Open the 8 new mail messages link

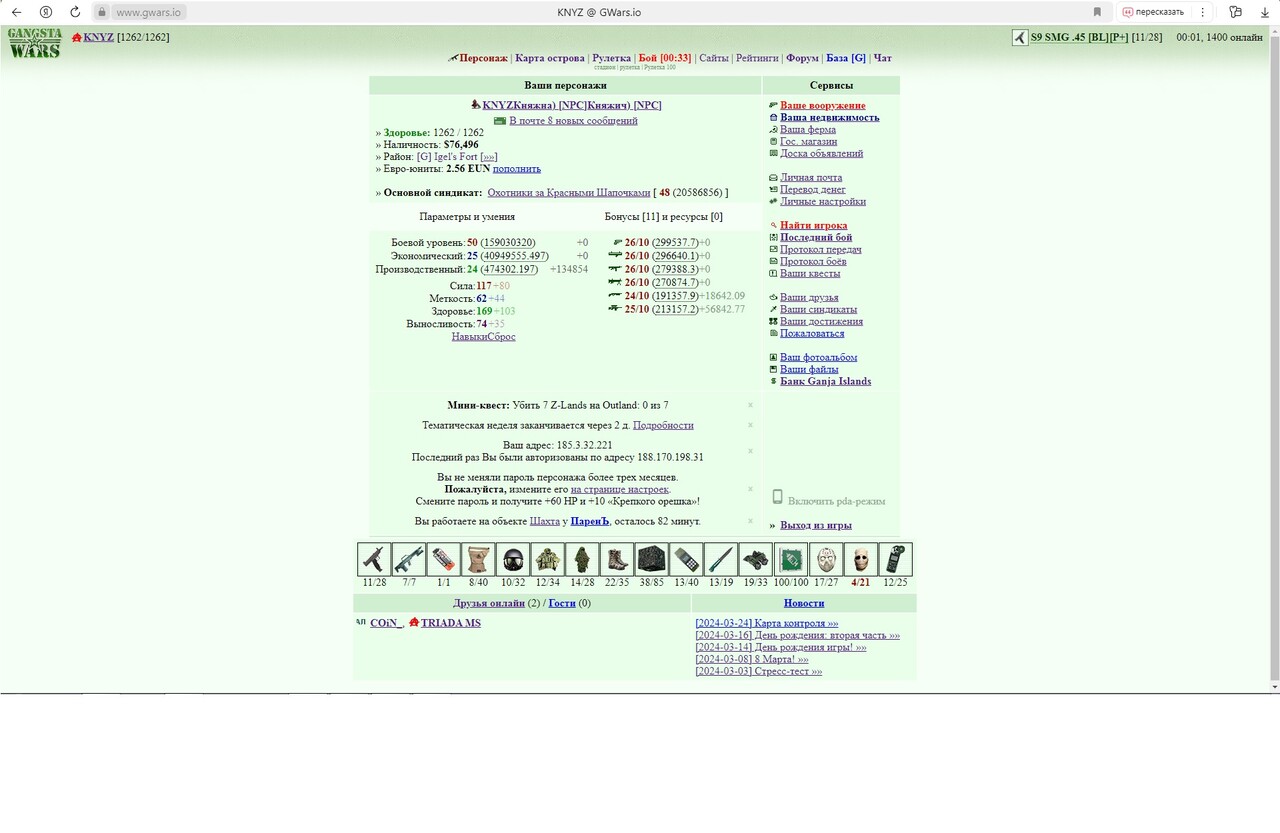coord(573,120)
